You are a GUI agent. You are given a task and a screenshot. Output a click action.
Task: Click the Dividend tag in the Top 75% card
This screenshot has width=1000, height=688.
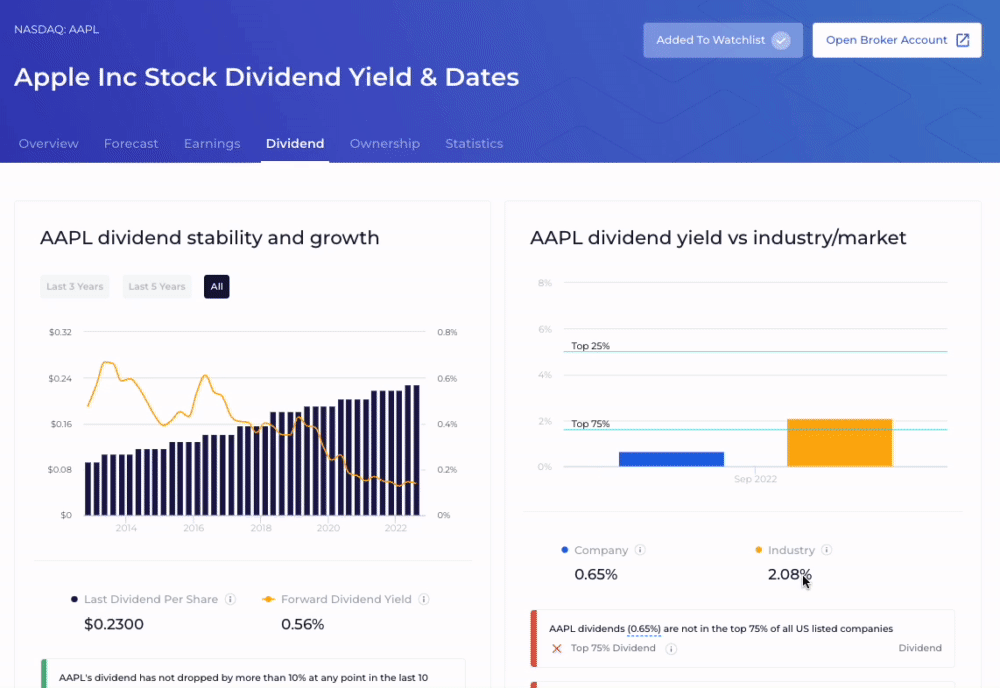click(920, 648)
